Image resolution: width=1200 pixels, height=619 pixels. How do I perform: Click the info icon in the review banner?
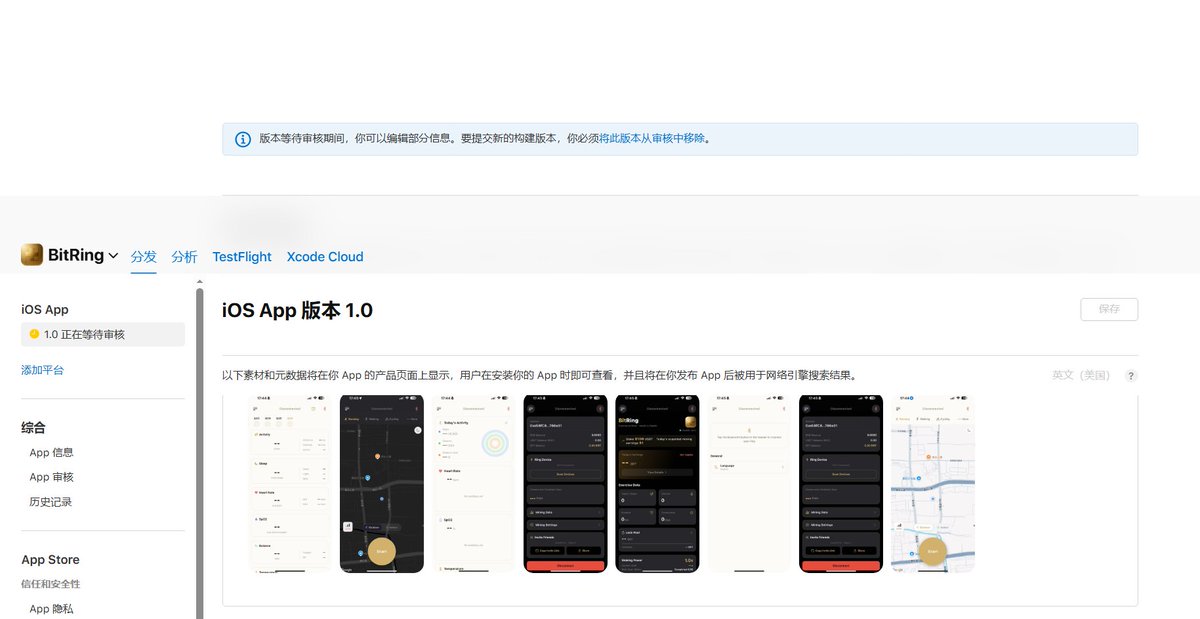[x=243, y=140]
